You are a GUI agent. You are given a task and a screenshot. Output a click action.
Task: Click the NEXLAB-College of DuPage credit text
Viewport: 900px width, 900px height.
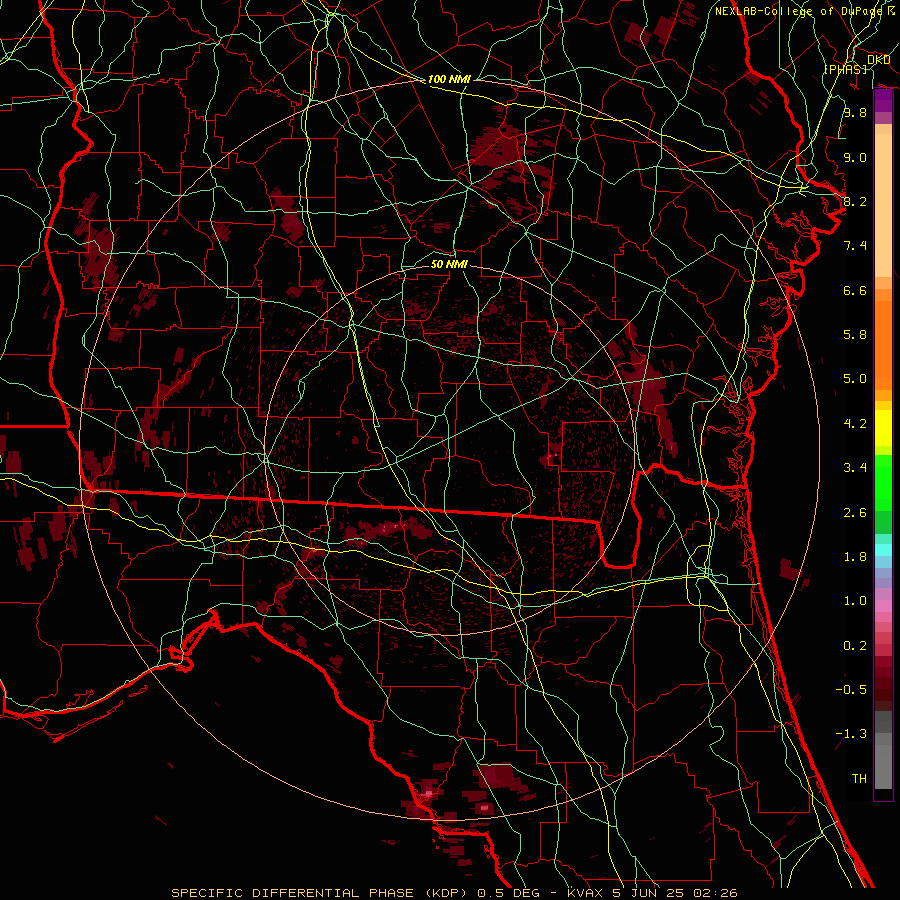(800, 11)
